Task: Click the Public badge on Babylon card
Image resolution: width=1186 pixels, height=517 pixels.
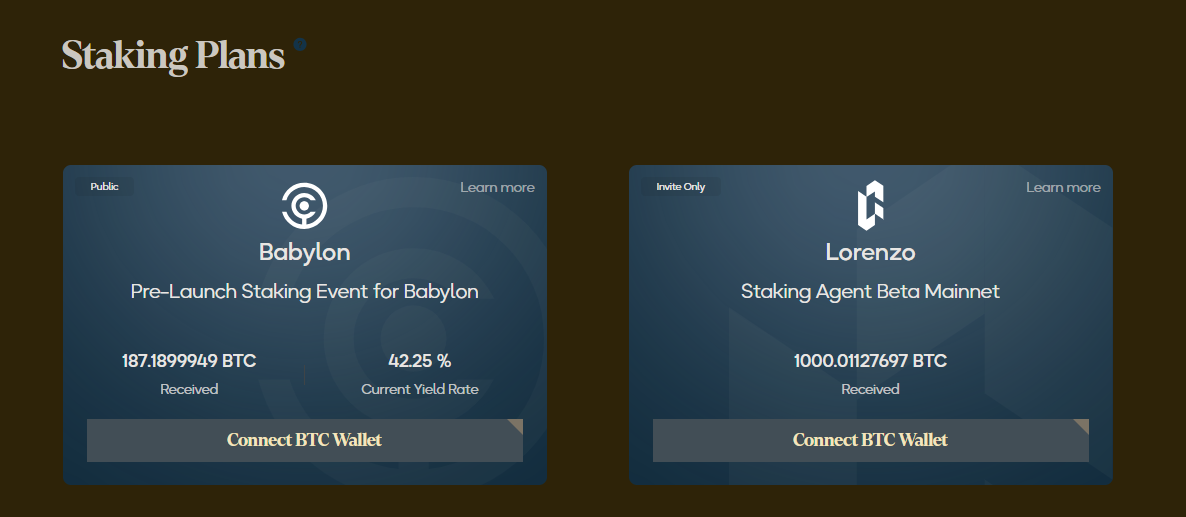Action: pos(104,187)
